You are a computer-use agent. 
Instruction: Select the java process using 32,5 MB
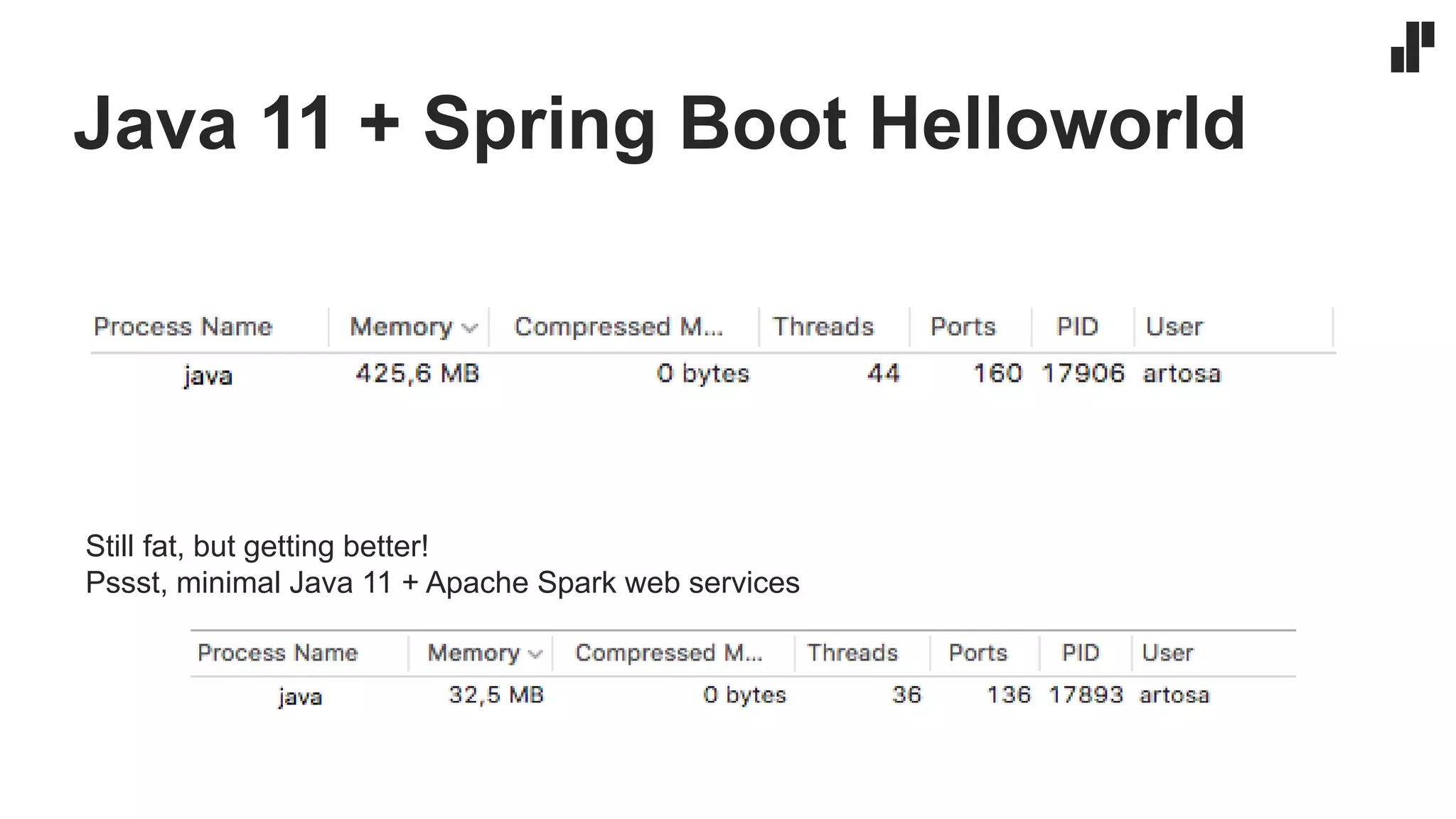tap(300, 696)
